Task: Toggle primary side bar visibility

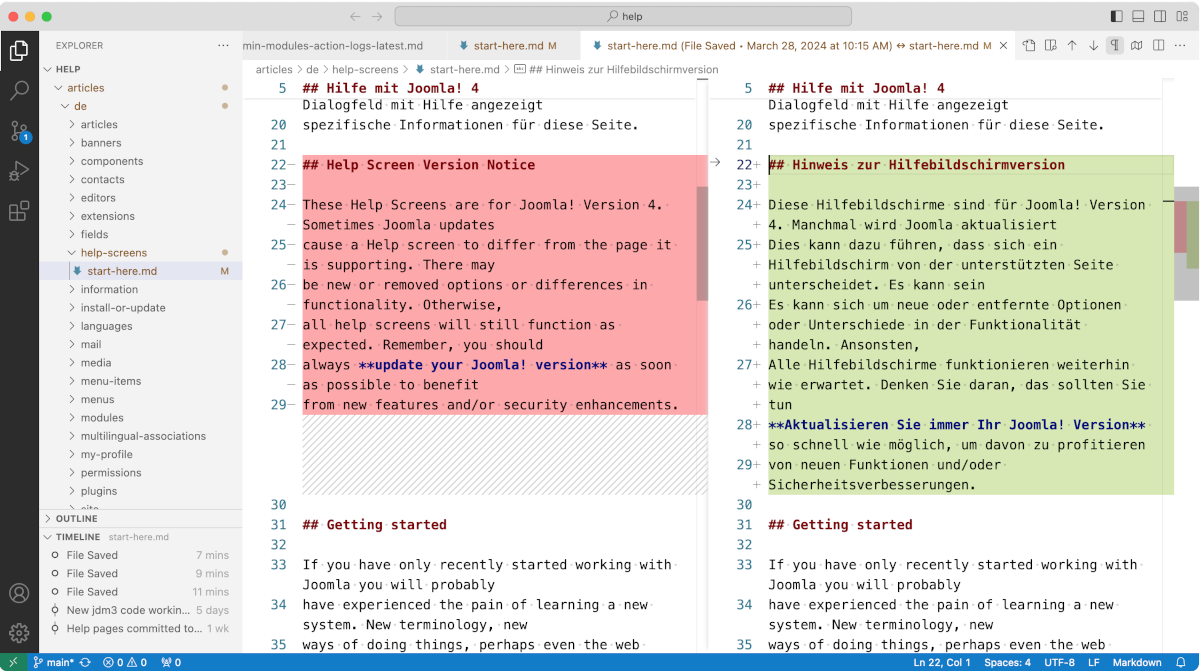Action: tap(1117, 16)
